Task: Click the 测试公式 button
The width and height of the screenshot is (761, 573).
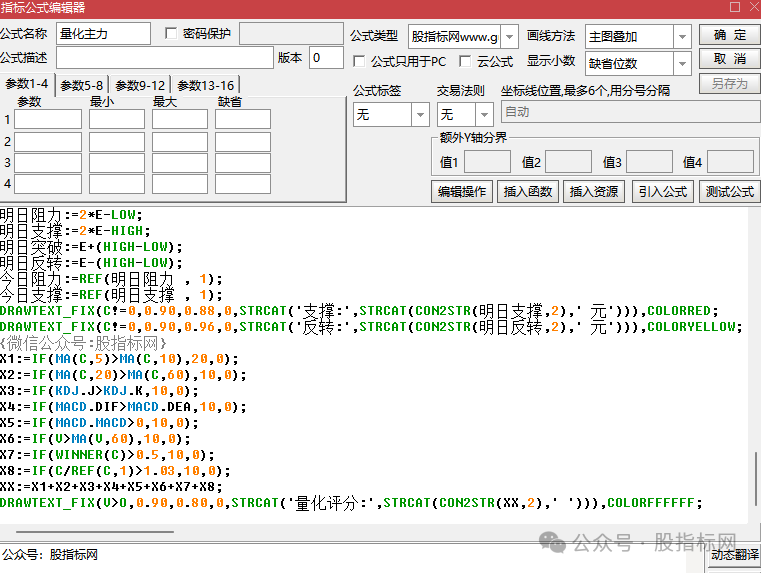Action: click(x=729, y=192)
